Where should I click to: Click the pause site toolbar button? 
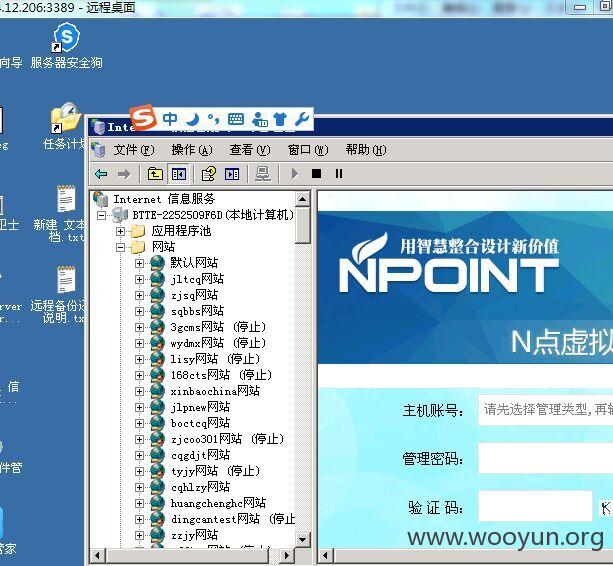[339, 174]
